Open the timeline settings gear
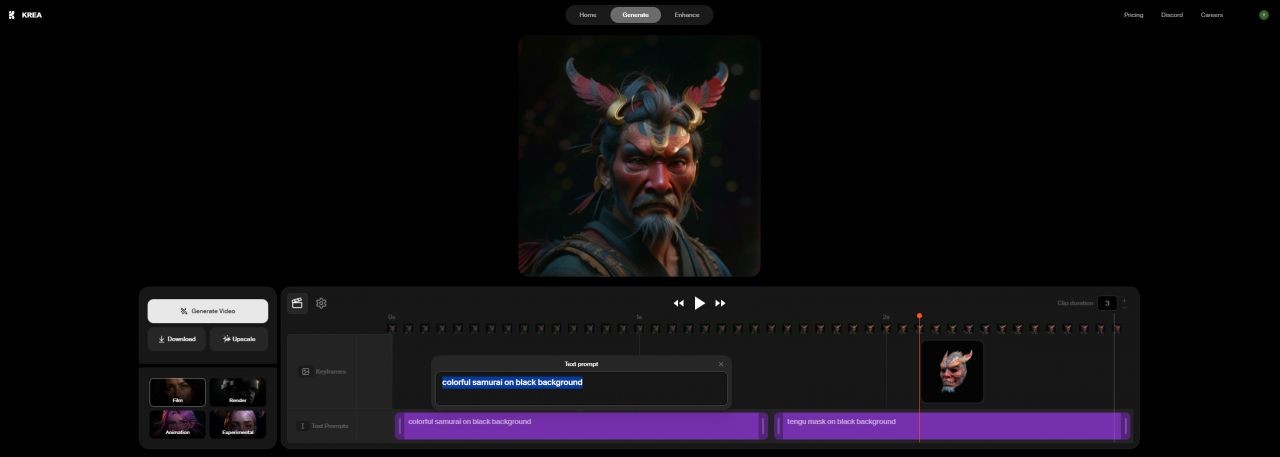1280x457 pixels. coord(321,303)
